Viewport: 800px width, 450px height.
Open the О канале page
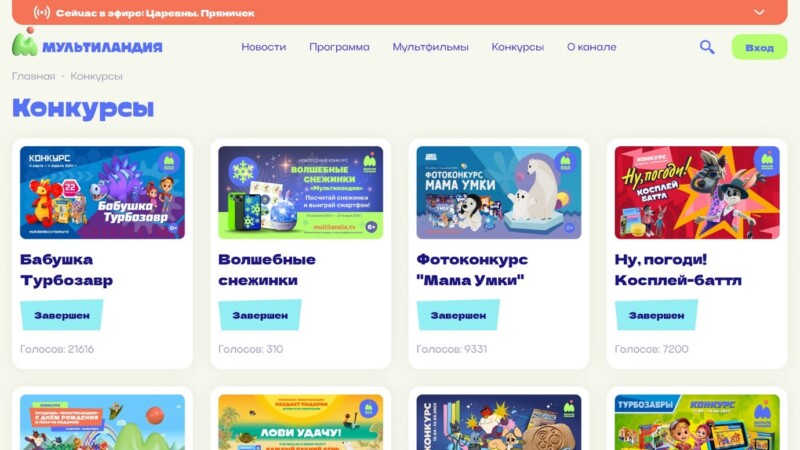point(591,47)
